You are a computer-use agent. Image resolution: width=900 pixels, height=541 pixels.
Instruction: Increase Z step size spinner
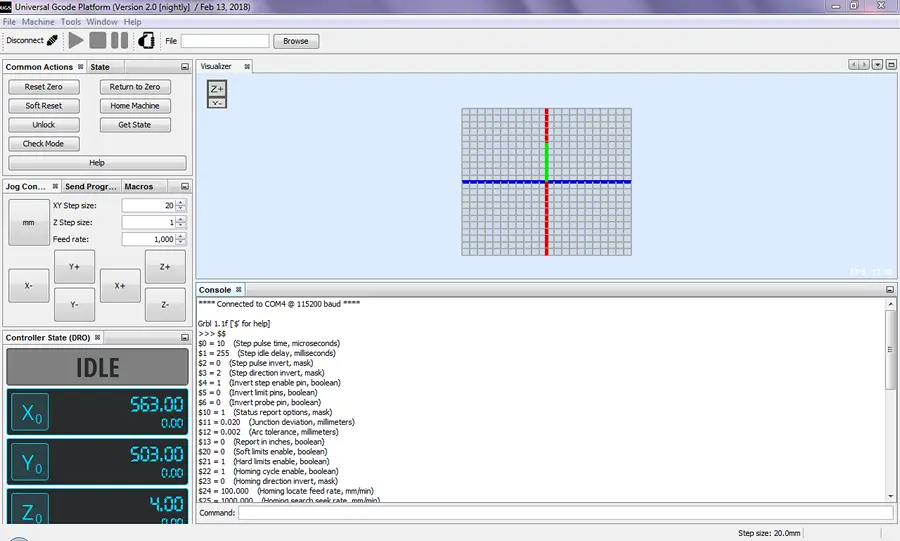tap(181, 219)
